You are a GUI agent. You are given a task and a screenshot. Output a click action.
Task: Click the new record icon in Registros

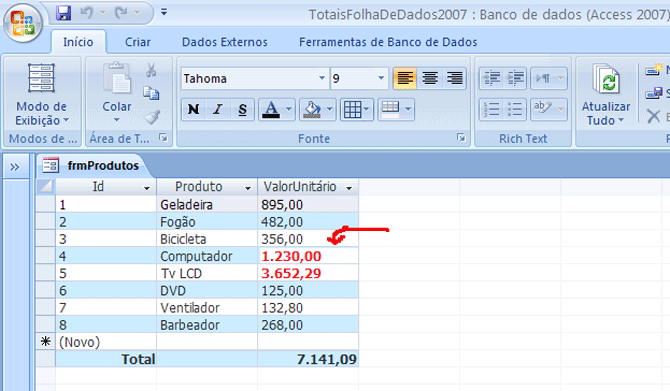[654, 70]
